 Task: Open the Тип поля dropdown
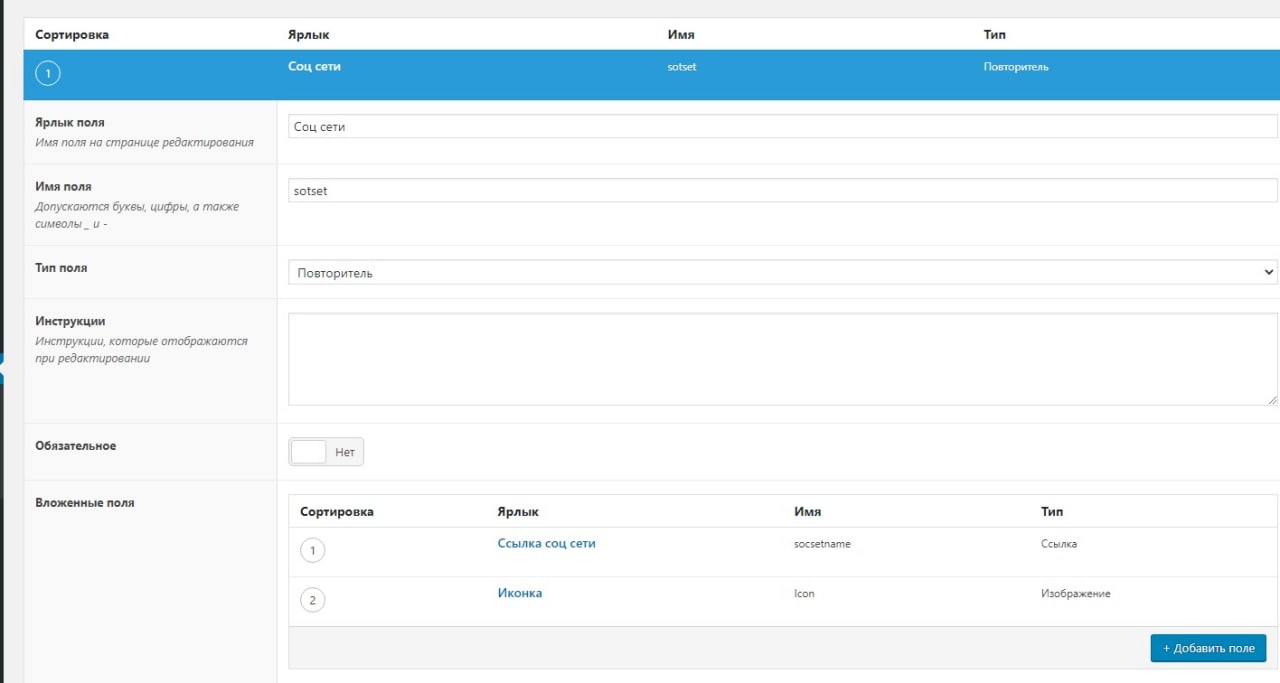[x=783, y=272]
